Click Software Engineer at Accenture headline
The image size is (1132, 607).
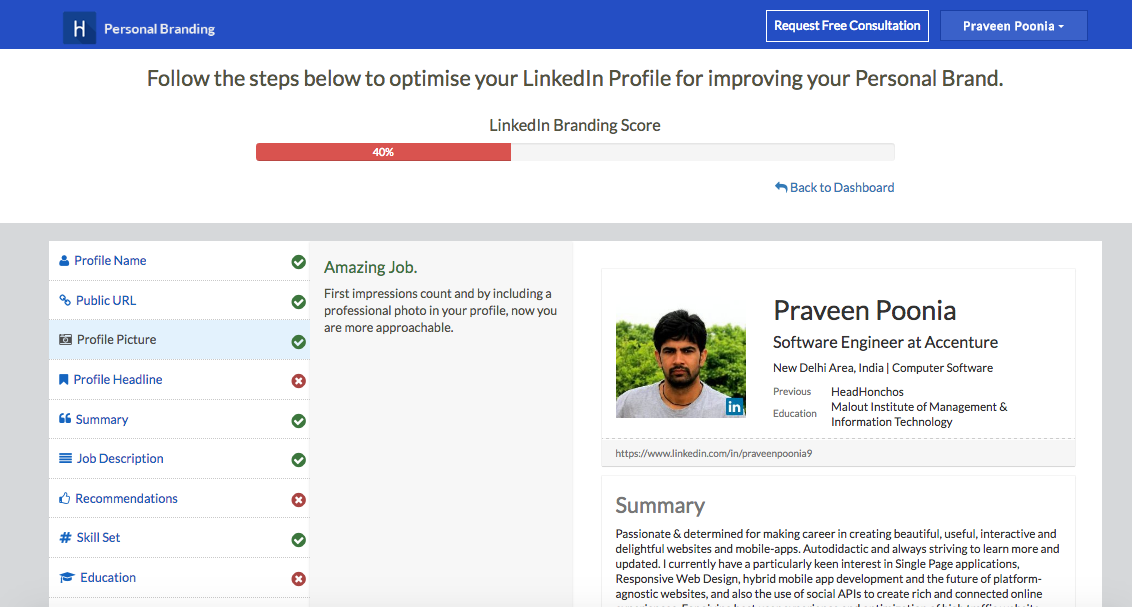(885, 342)
